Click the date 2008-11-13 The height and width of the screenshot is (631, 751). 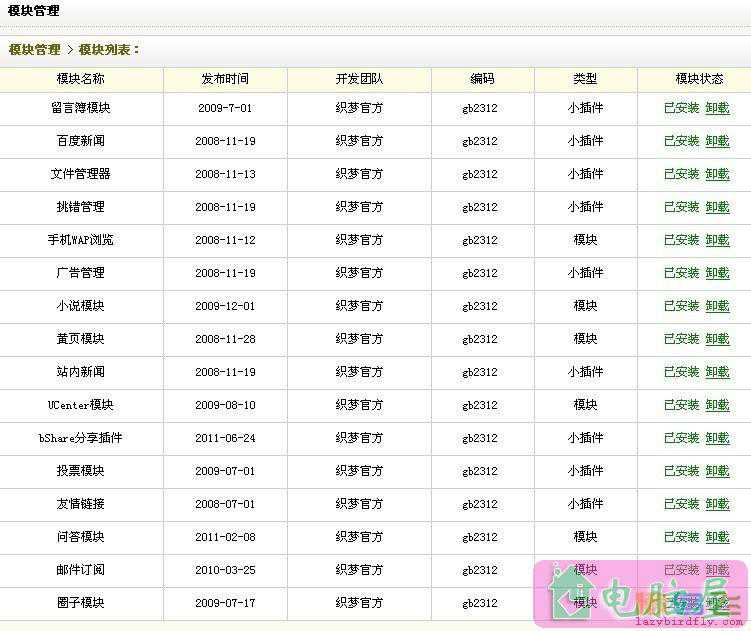(x=225, y=174)
